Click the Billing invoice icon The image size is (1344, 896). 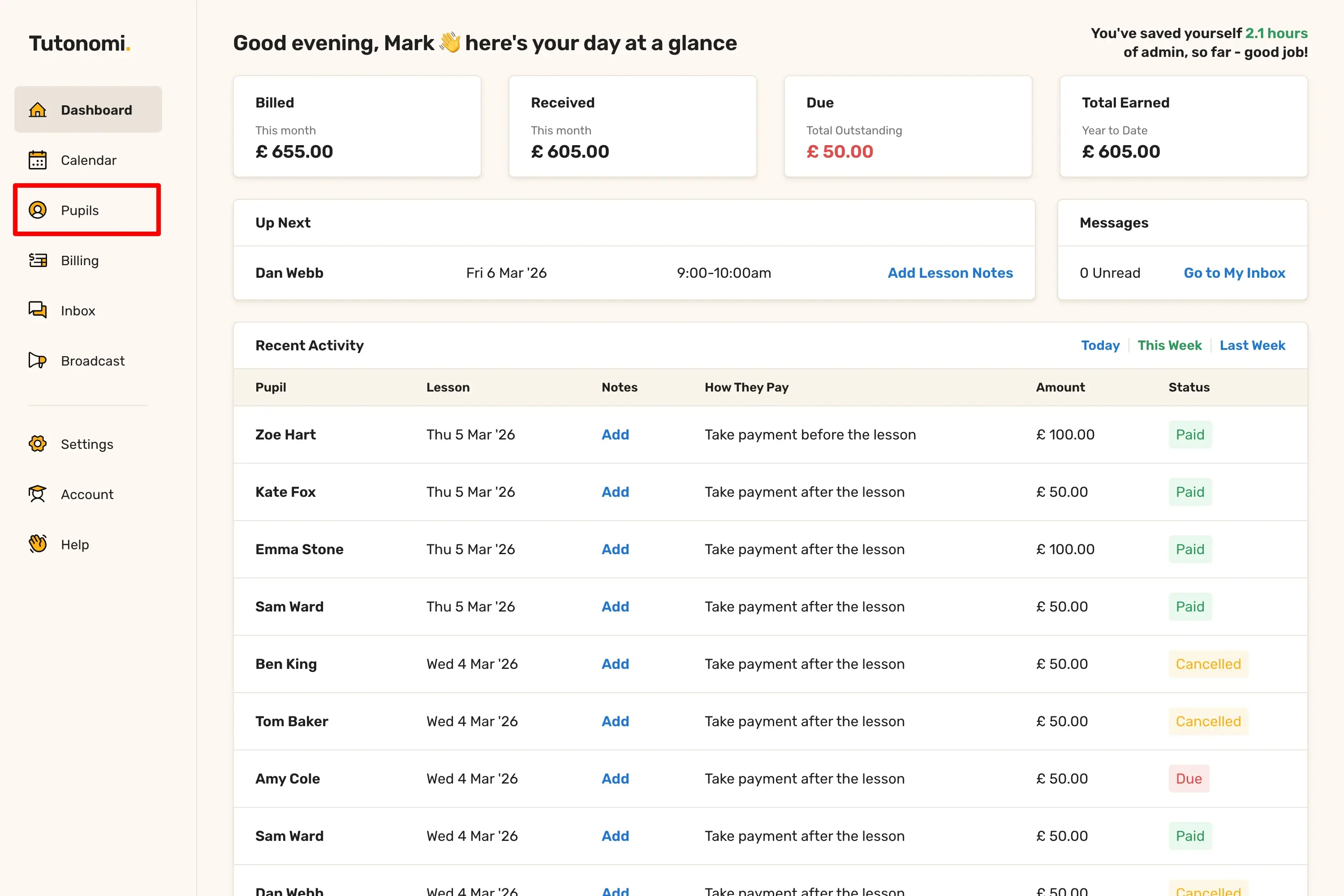pos(38,261)
